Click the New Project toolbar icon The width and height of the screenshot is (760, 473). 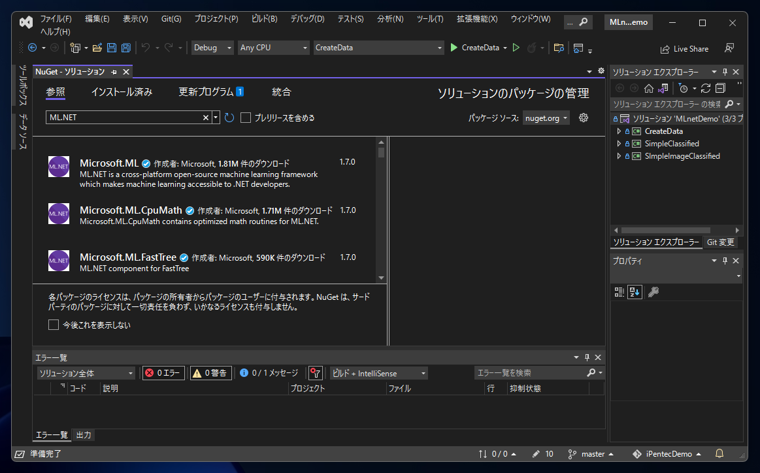pos(75,47)
